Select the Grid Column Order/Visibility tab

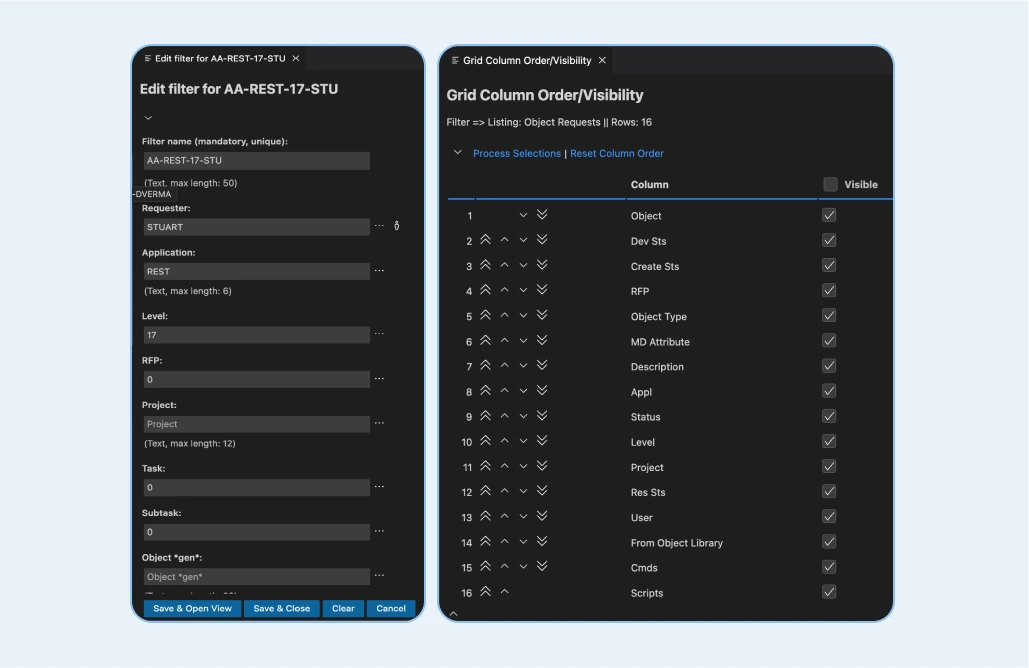pos(526,61)
